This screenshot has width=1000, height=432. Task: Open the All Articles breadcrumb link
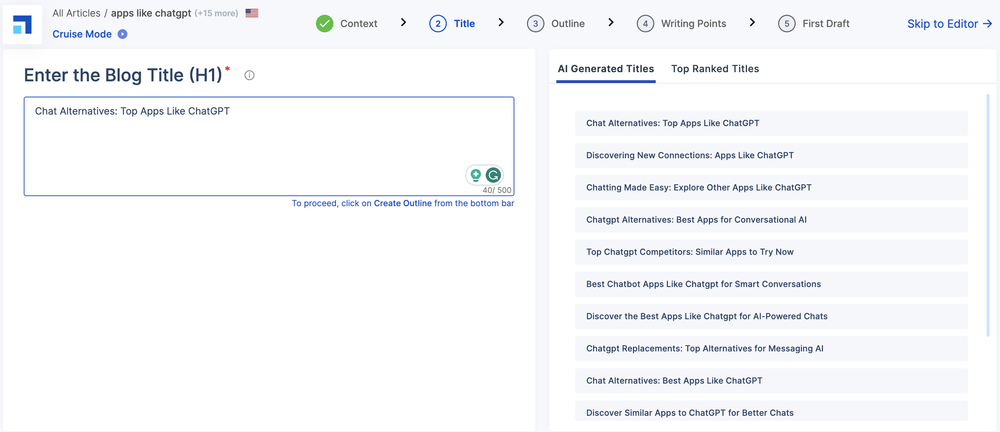click(x=76, y=13)
